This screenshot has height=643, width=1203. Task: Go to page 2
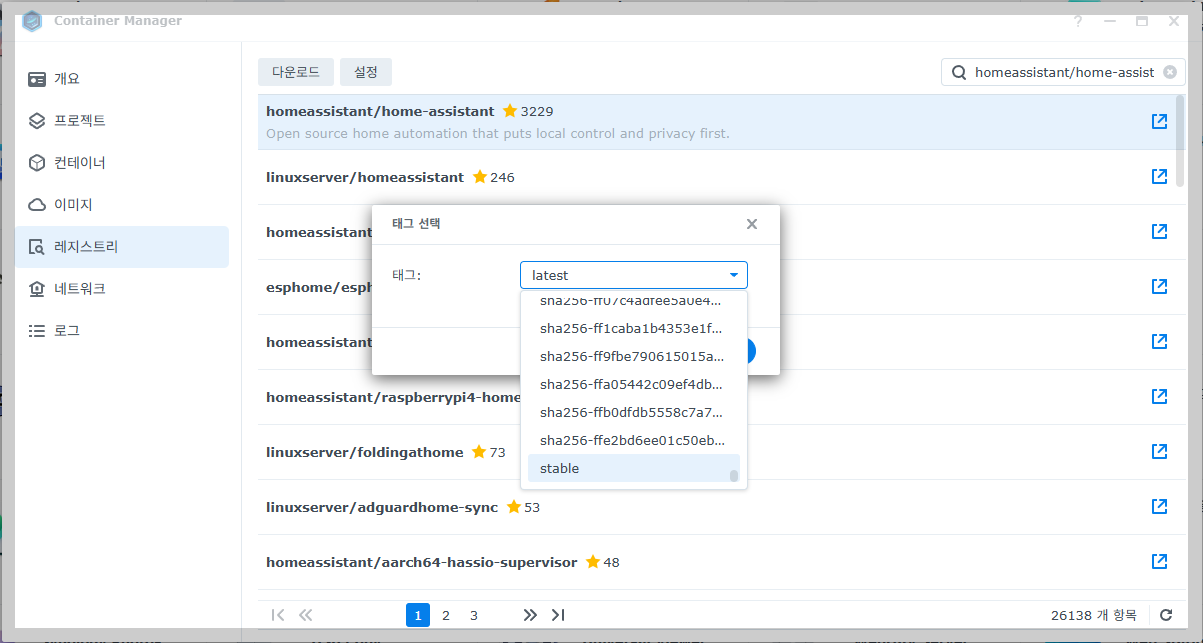[446, 615]
